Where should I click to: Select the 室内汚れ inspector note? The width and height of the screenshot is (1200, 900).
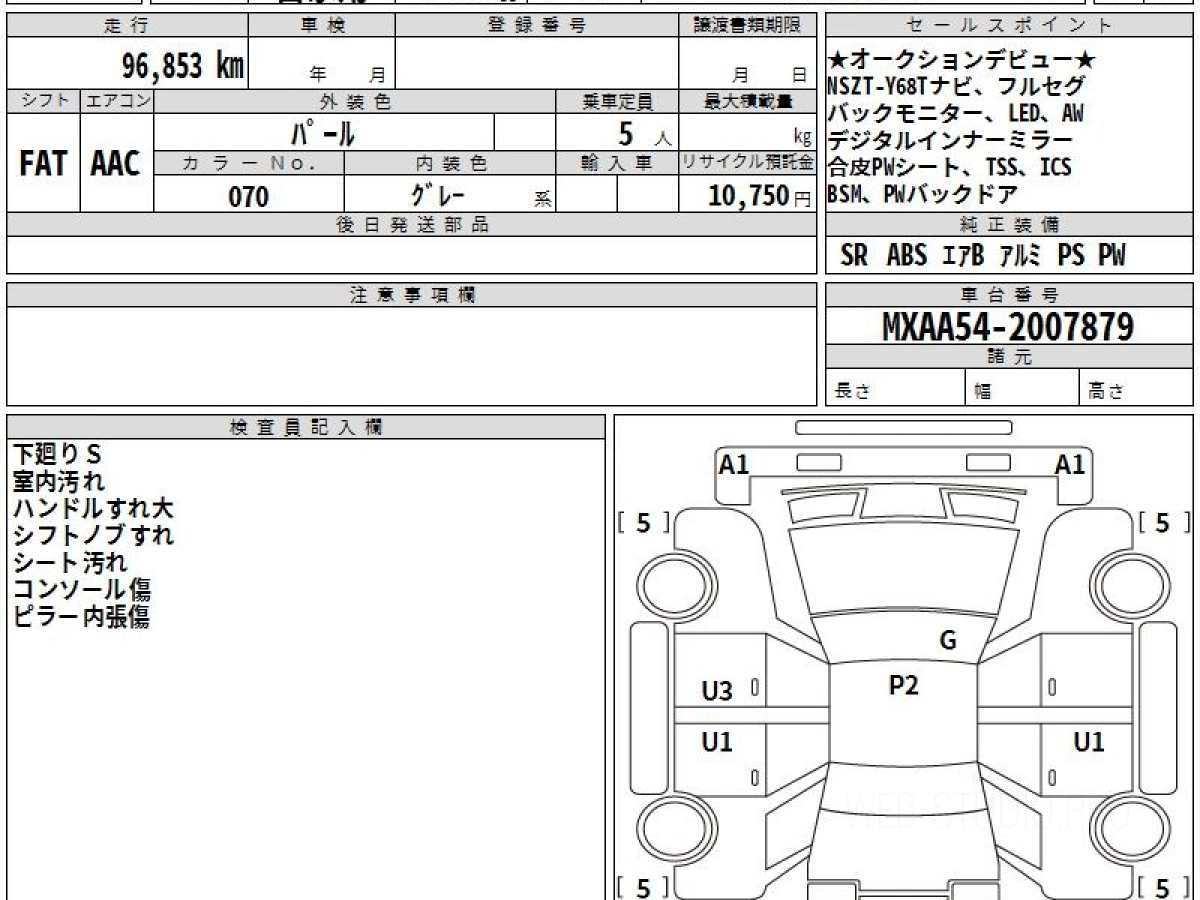[x=58, y=482]
